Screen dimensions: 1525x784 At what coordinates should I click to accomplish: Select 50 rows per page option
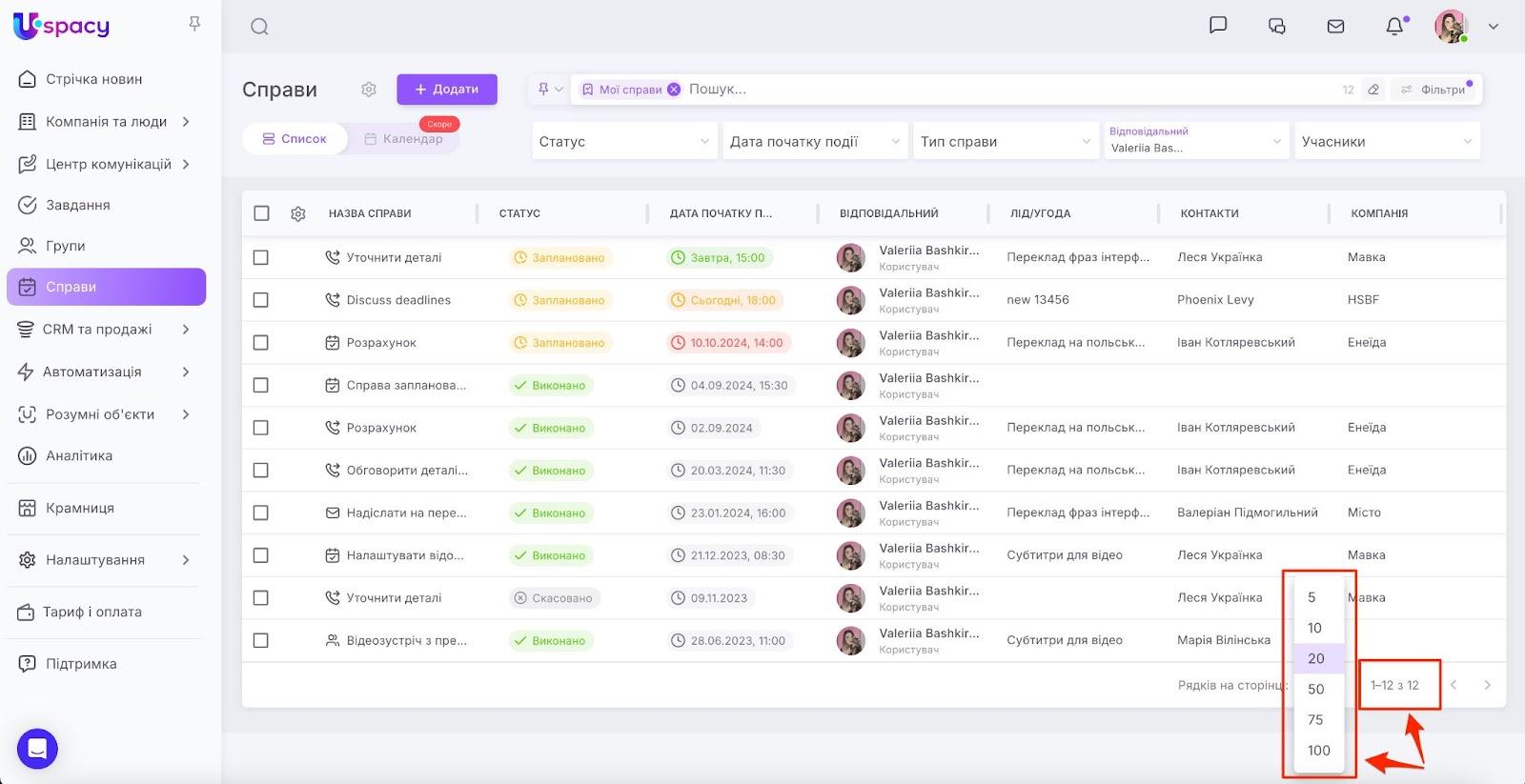click(1319, 689)
